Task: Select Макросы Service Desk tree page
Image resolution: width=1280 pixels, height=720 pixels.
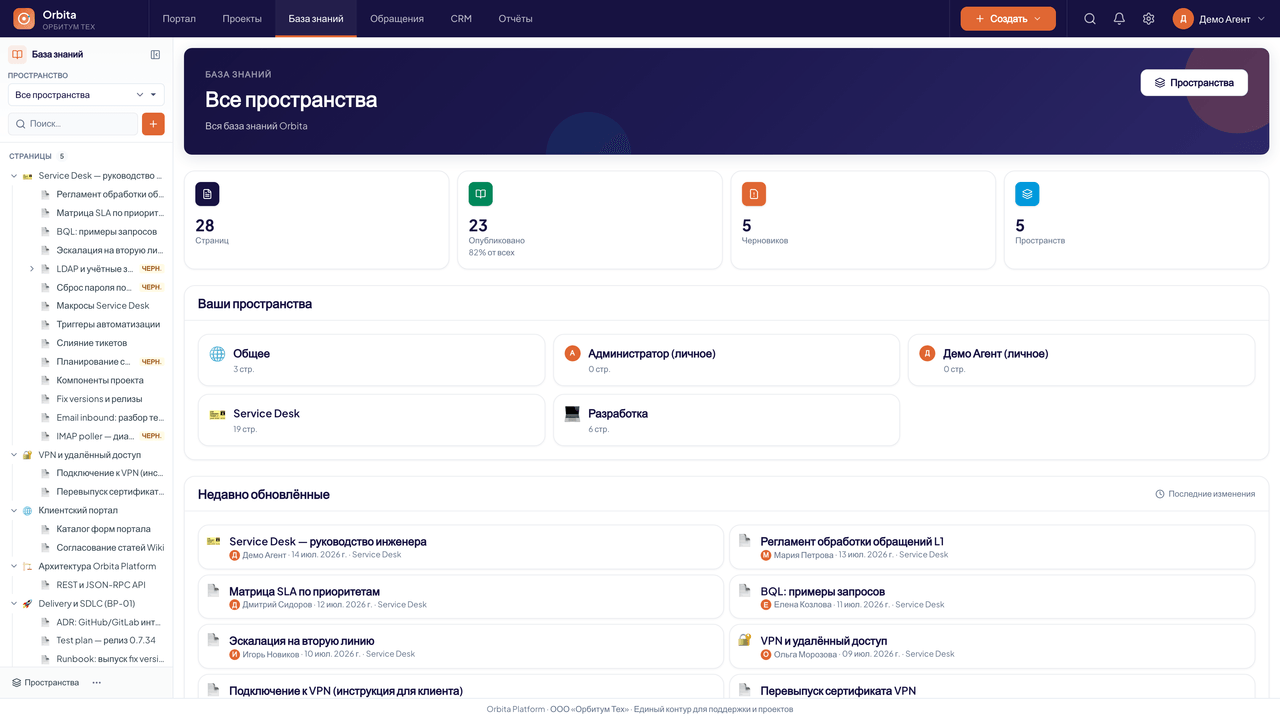Action: [x=101, y=306]
